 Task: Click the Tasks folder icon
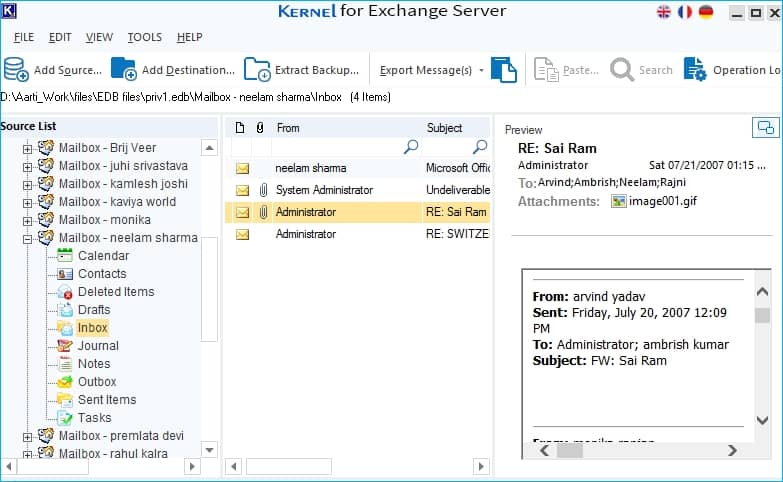65,418
